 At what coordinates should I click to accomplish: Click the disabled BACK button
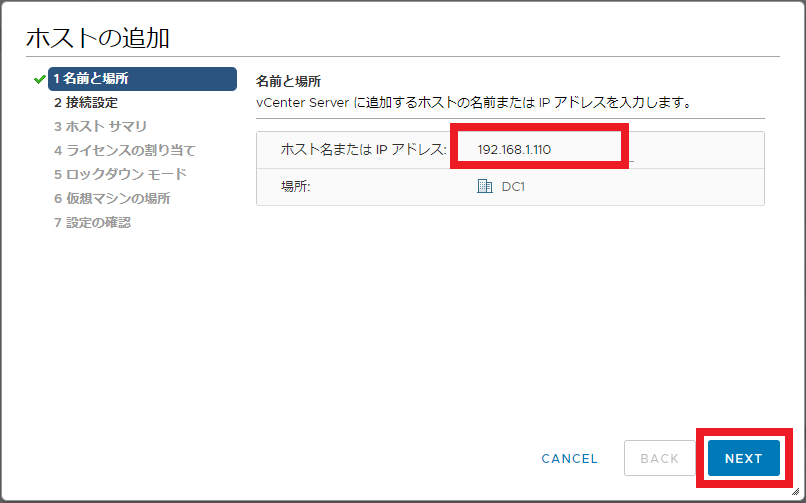click(660, 458)
